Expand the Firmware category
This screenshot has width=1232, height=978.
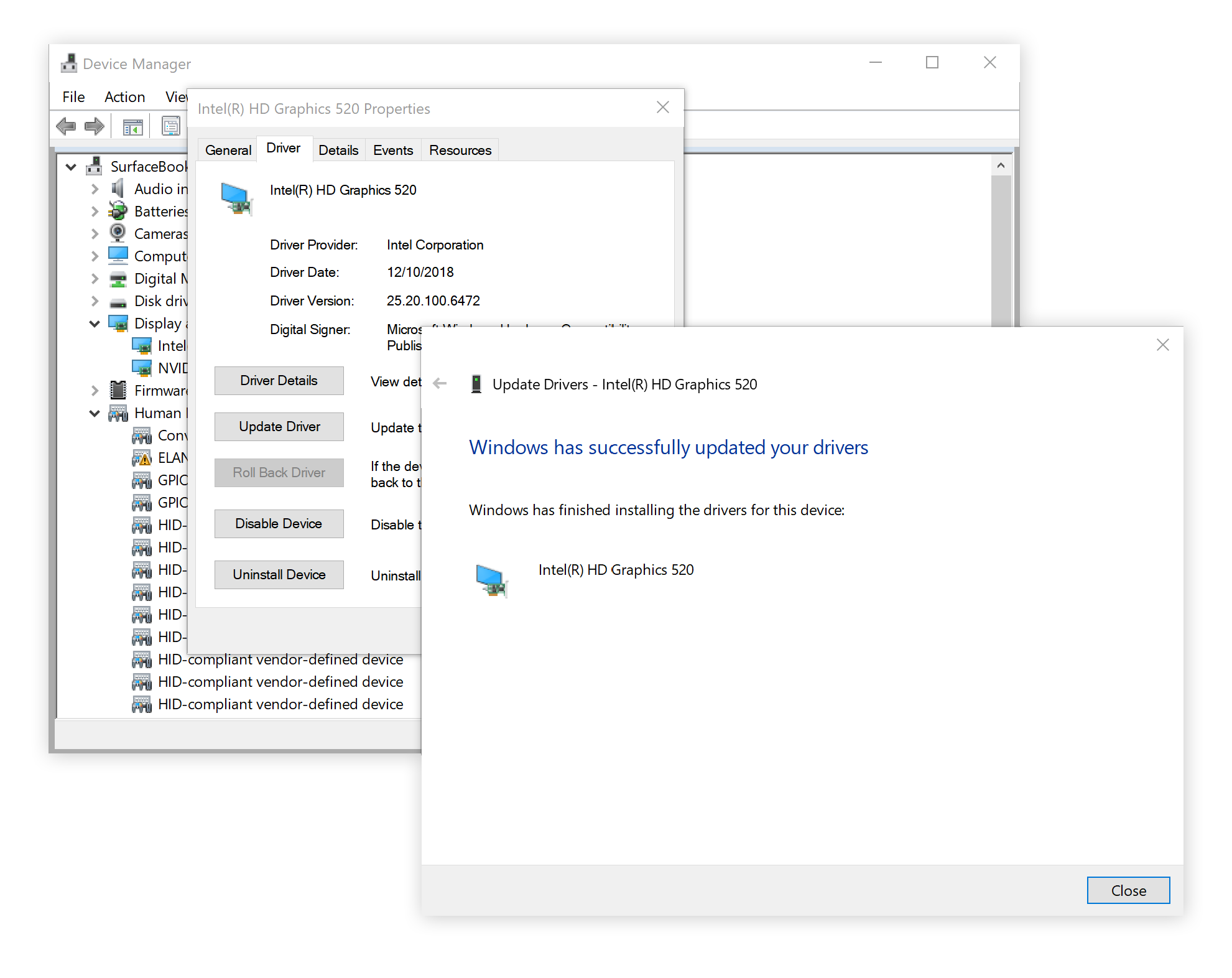[x=95, y=391]
